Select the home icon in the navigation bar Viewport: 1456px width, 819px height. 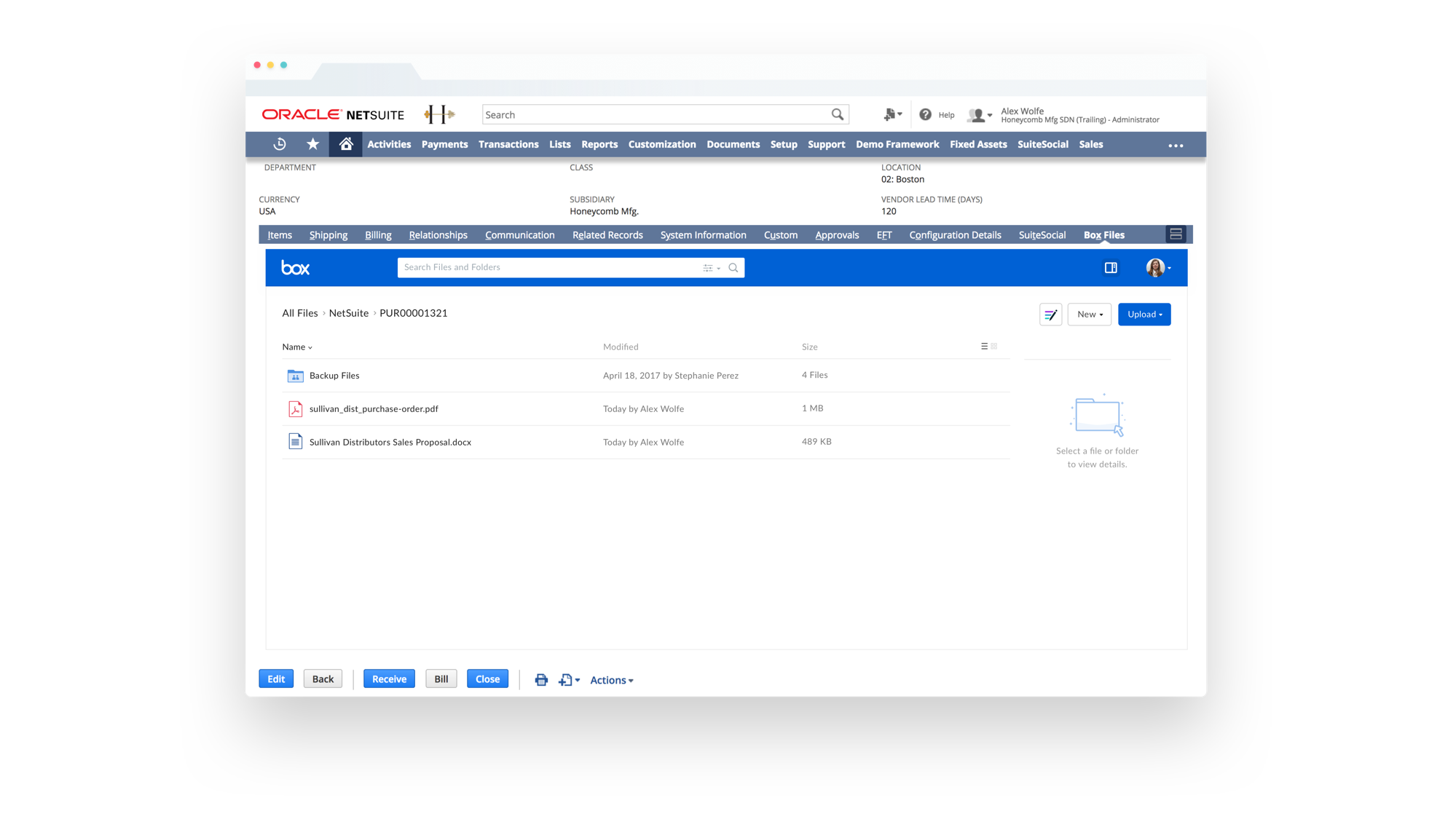click(x=345, y=143)
